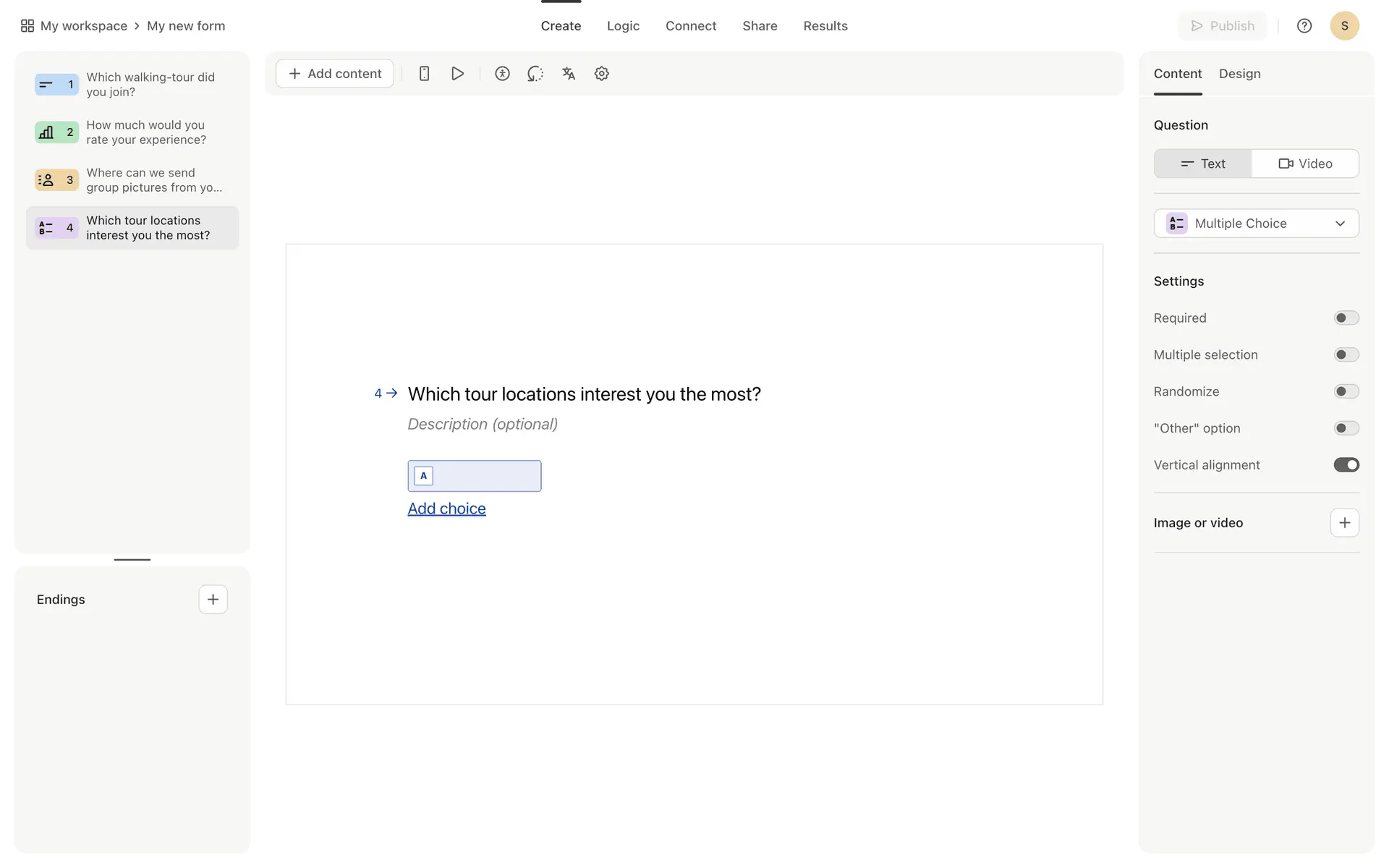Click the help question mark icon
Image resolution: width=1389 pixels, height=868 pixels.
pos(1304,26)
